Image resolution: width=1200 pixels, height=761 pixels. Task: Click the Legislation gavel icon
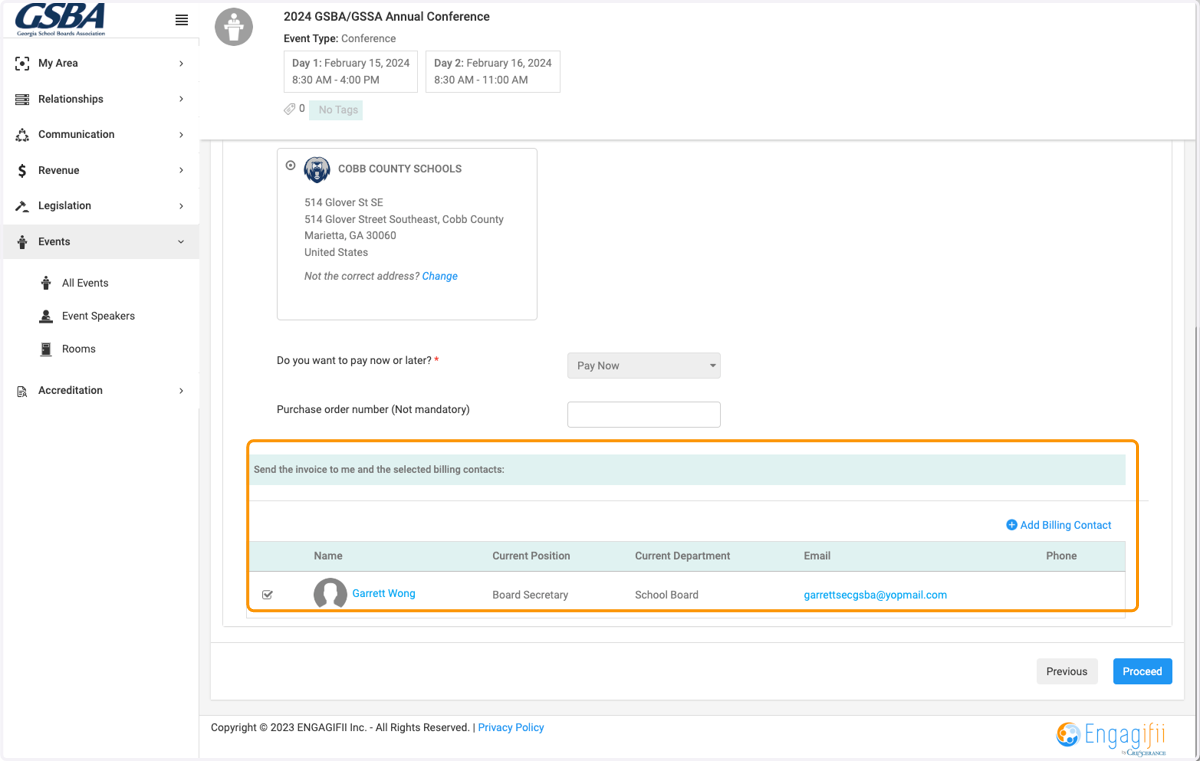22,206
